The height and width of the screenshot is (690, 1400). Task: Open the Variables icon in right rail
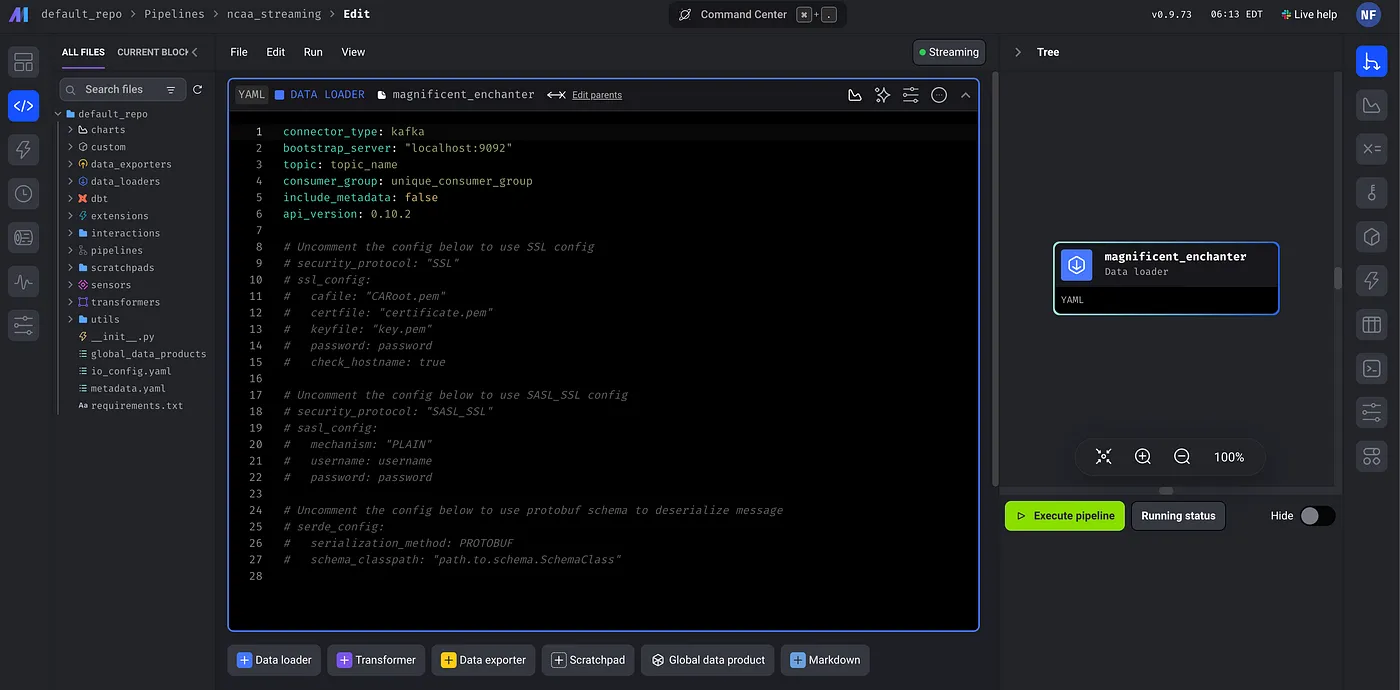pos(1371,149)
